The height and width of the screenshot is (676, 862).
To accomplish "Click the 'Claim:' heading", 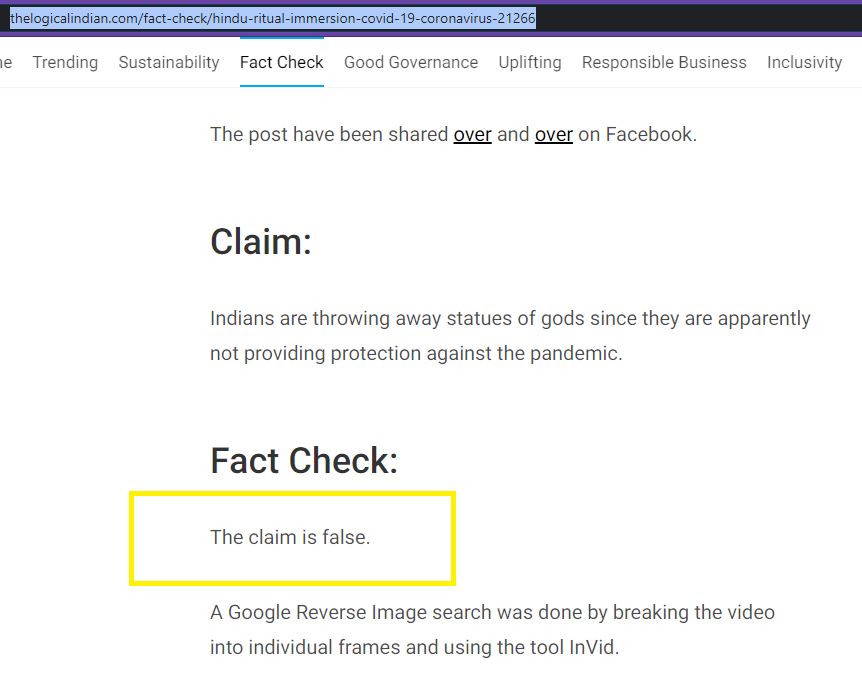I will pos(261,242).
